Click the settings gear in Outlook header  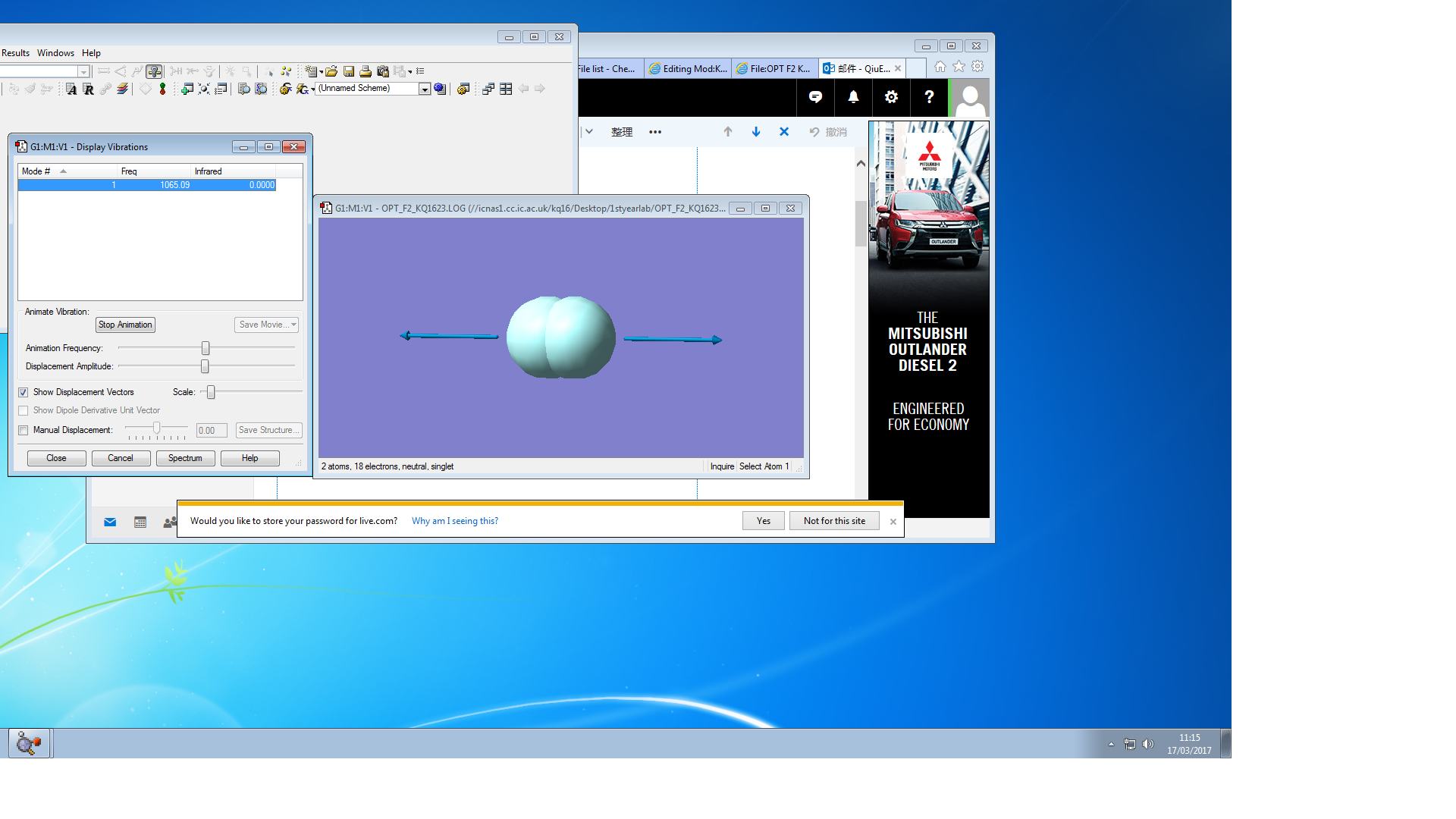coord(891,97)
